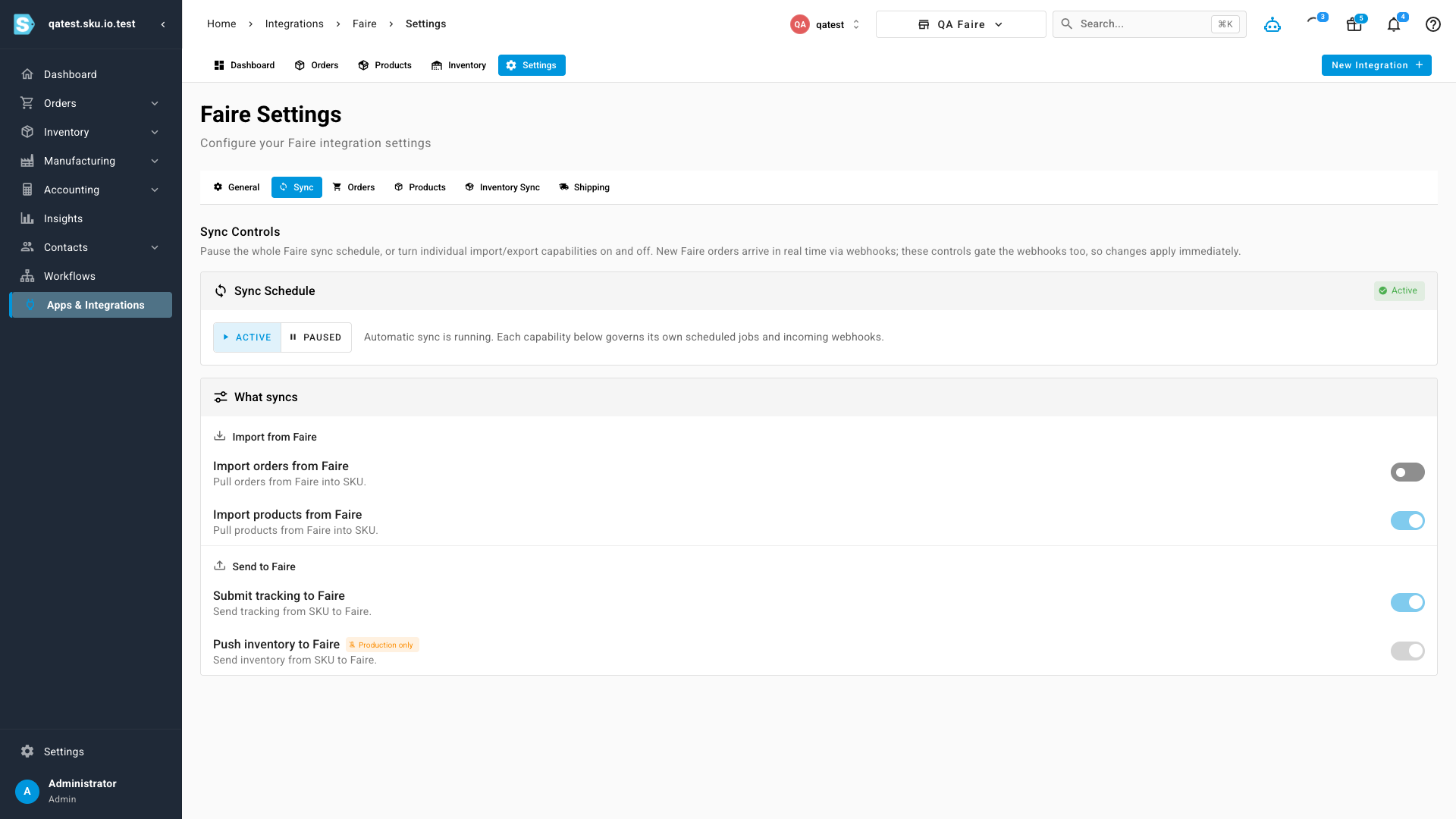Click the magnifier icon in the search bar

tap(1067, 24)
